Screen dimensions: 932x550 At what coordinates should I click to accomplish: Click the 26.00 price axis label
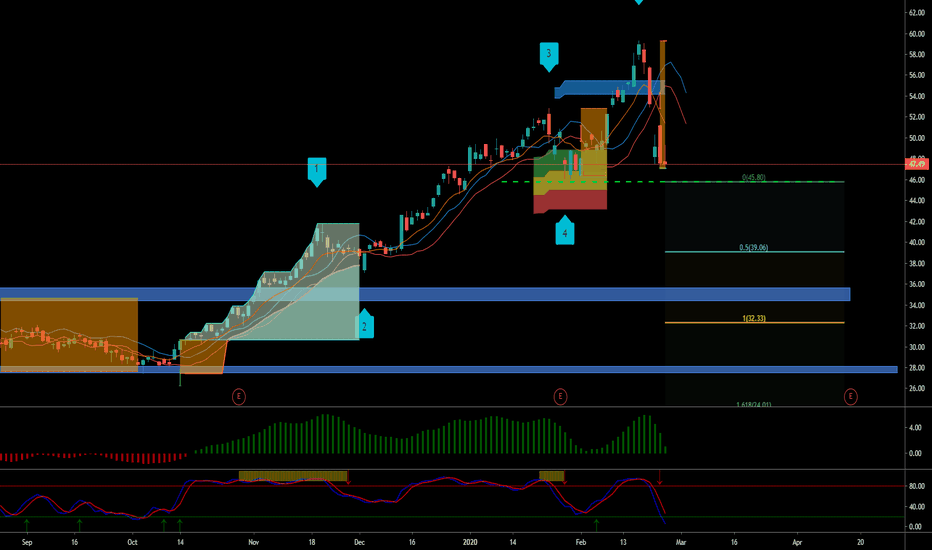[917, 388]
